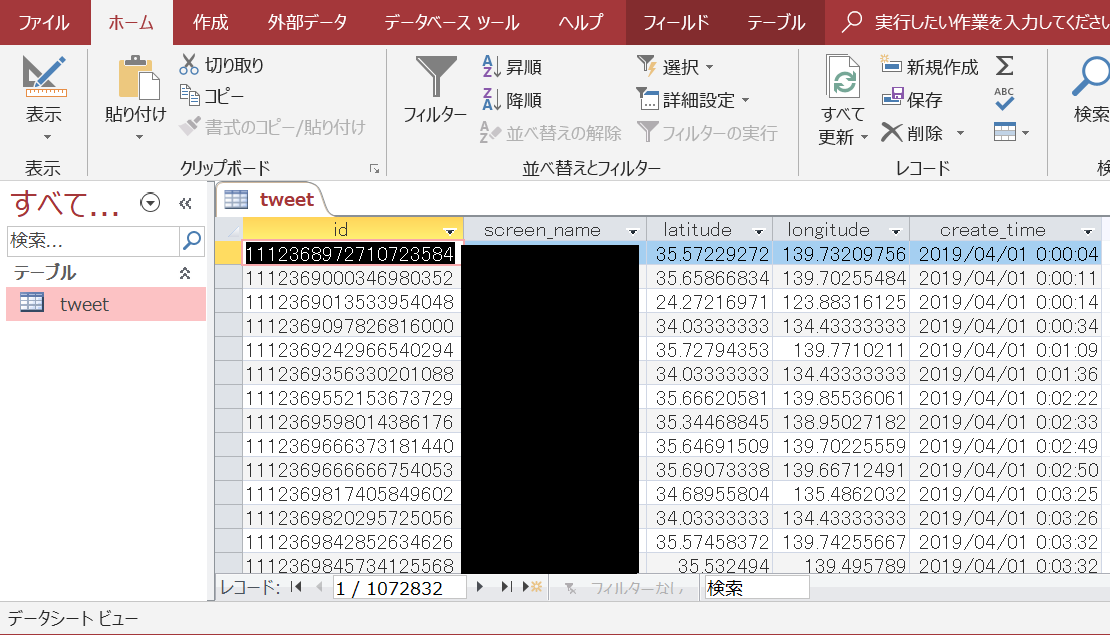Click the record number box 1 / 1072832

click(x=399, y=588)
